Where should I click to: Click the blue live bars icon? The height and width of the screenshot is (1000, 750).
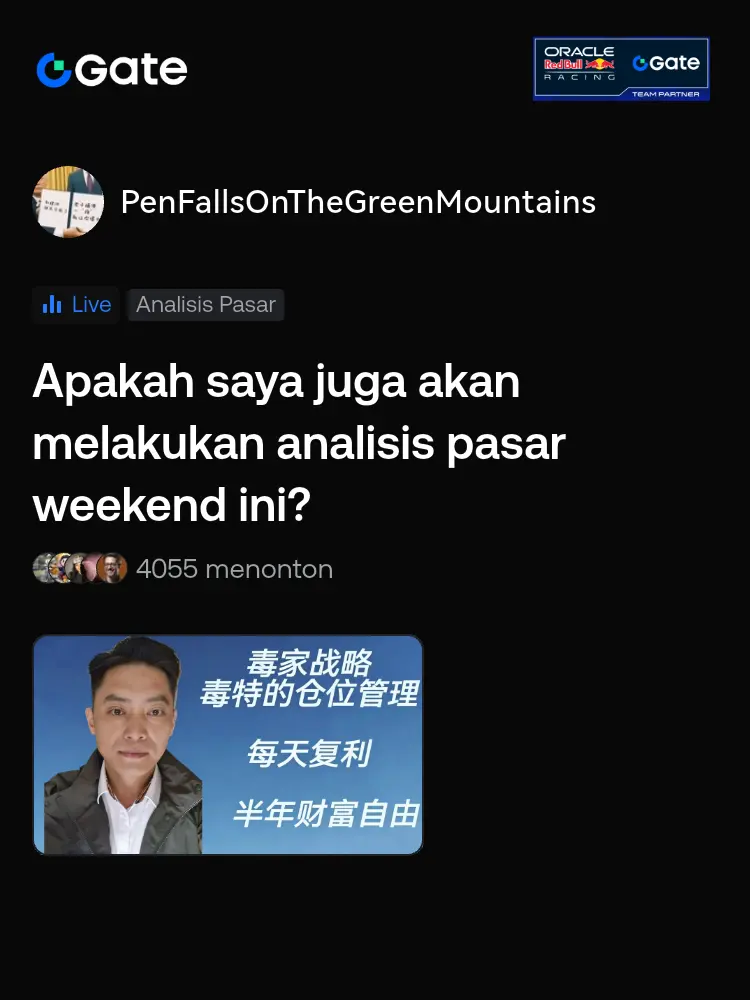point(52,304)
